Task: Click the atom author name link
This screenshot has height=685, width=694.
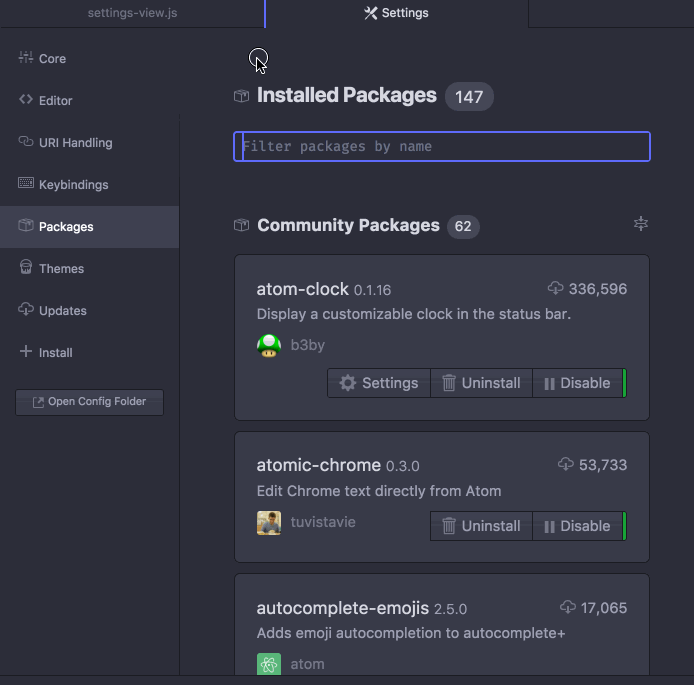Action: point(308,664)
